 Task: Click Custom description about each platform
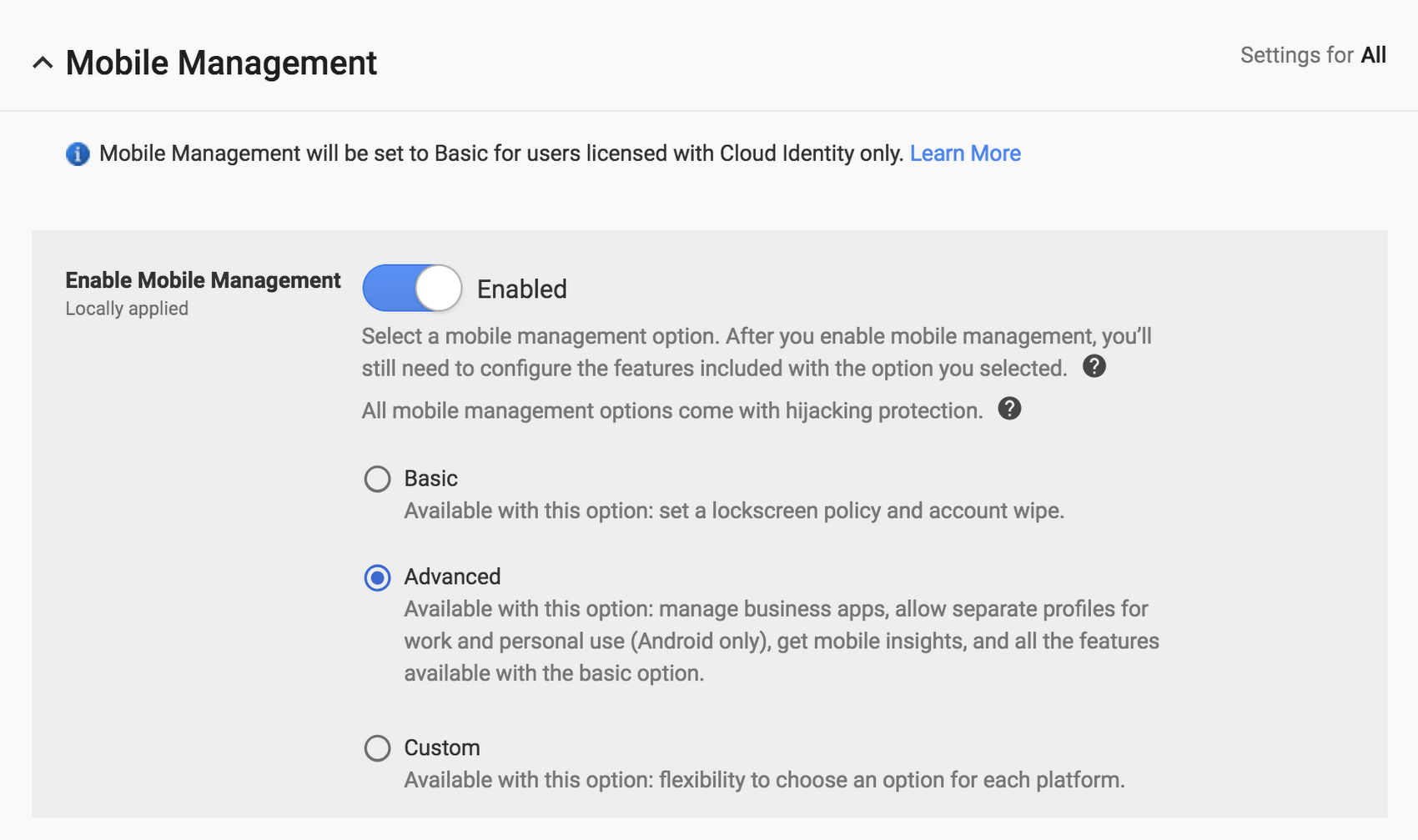point(764,780)
